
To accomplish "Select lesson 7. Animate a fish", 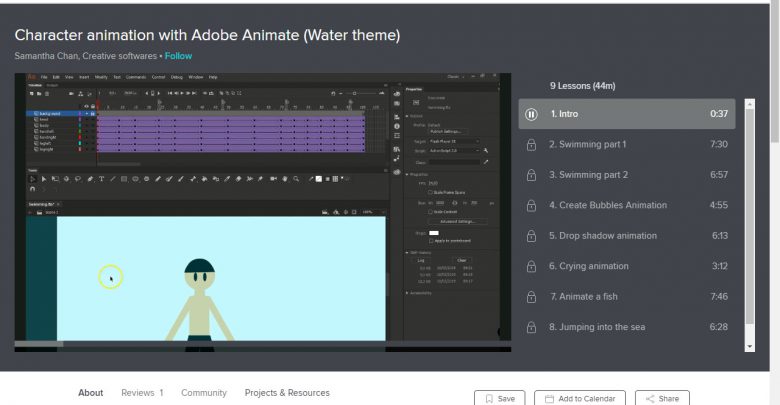I will tap(627, 297).
